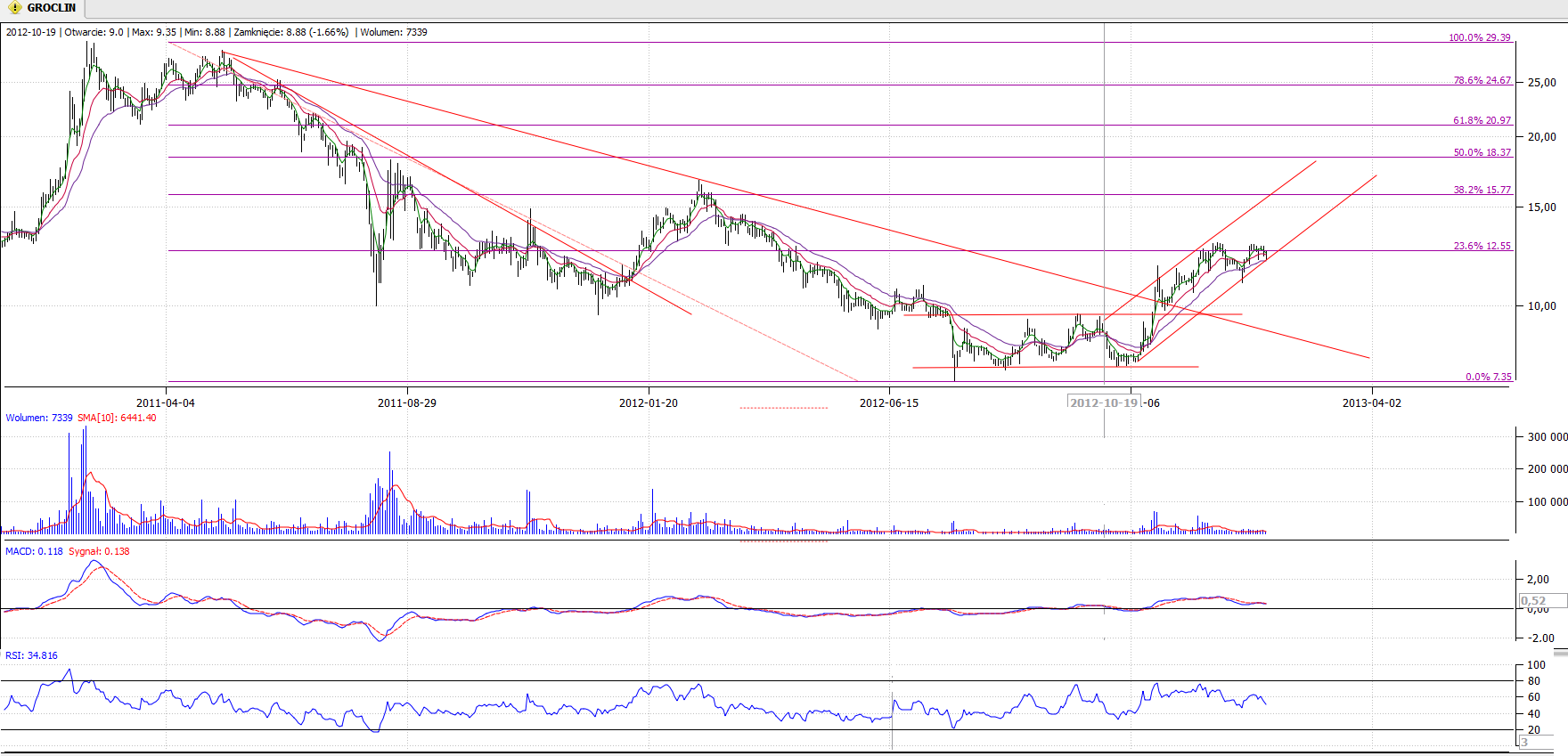Click the MACD axis 2,00 label

(1539, 580)
